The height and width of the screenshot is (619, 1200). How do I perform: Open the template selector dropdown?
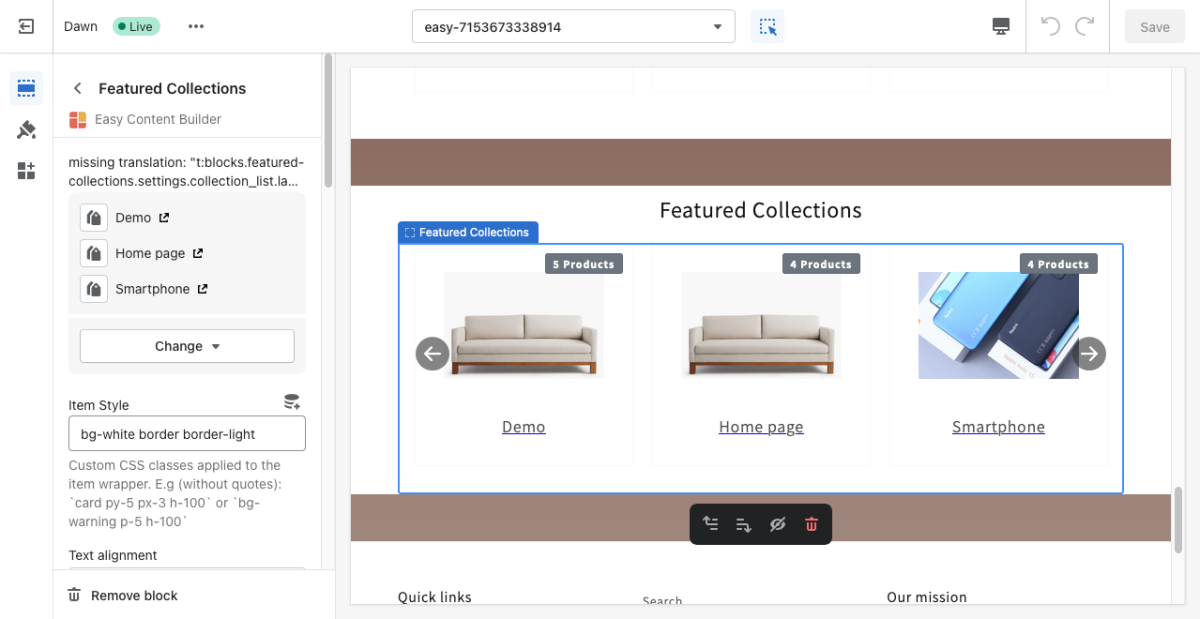pyautogui.click(x=573, y=27)
